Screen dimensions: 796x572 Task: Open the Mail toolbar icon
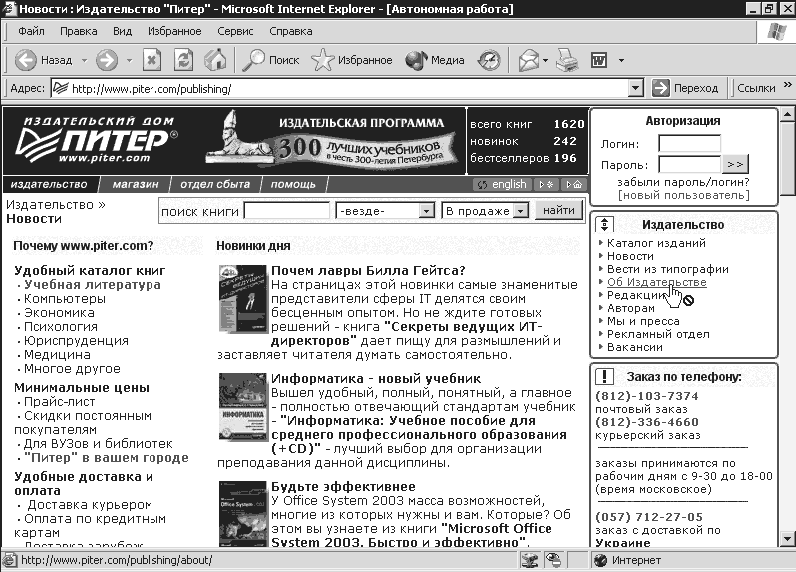(x=529, y=60)
